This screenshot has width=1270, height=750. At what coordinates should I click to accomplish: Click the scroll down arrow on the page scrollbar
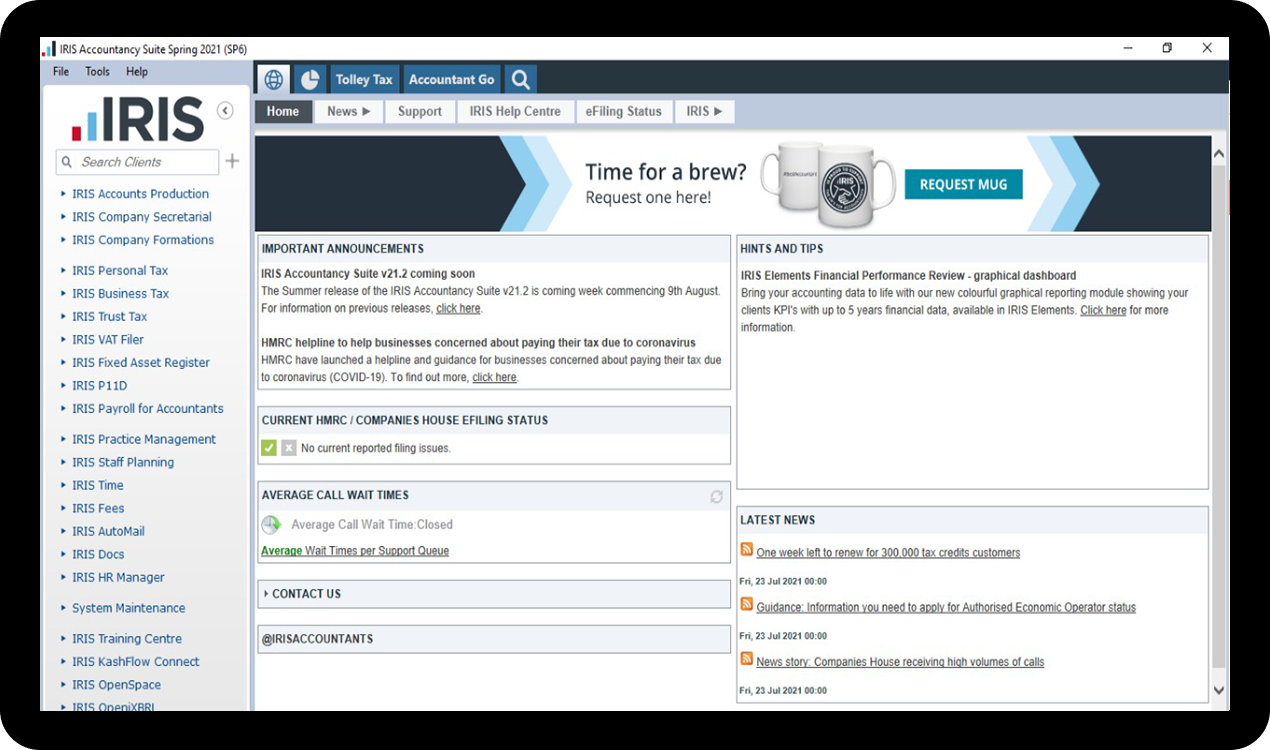pos(1218,690)
